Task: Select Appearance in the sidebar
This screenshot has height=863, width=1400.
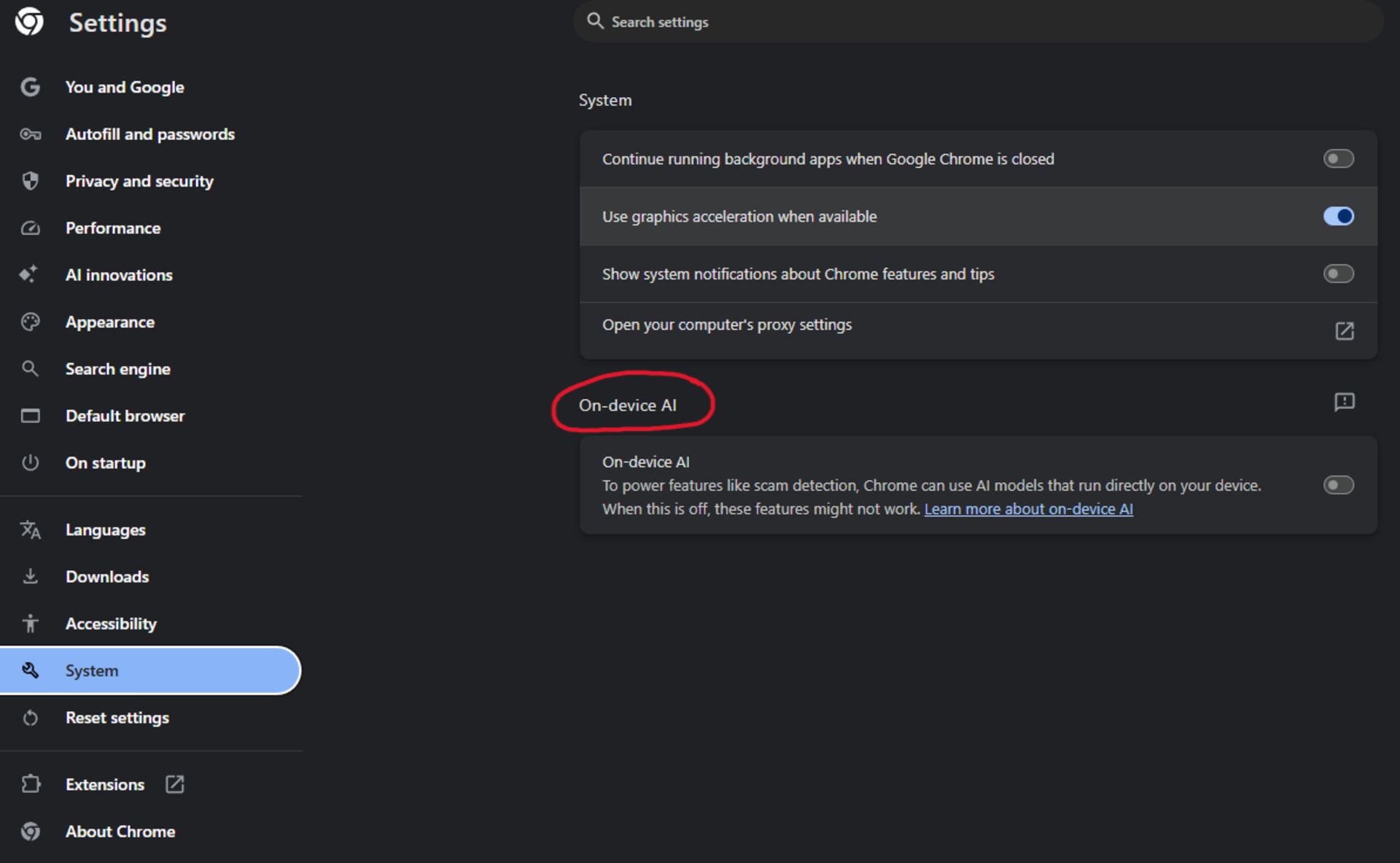Action: point(110,322)
